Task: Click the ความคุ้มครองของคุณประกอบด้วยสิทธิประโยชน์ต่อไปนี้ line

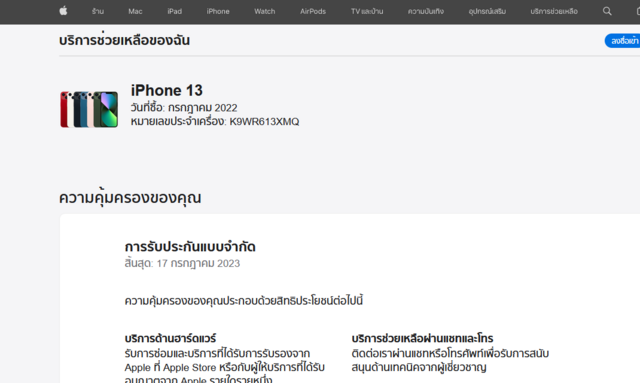Action: (x=244, y=301)
